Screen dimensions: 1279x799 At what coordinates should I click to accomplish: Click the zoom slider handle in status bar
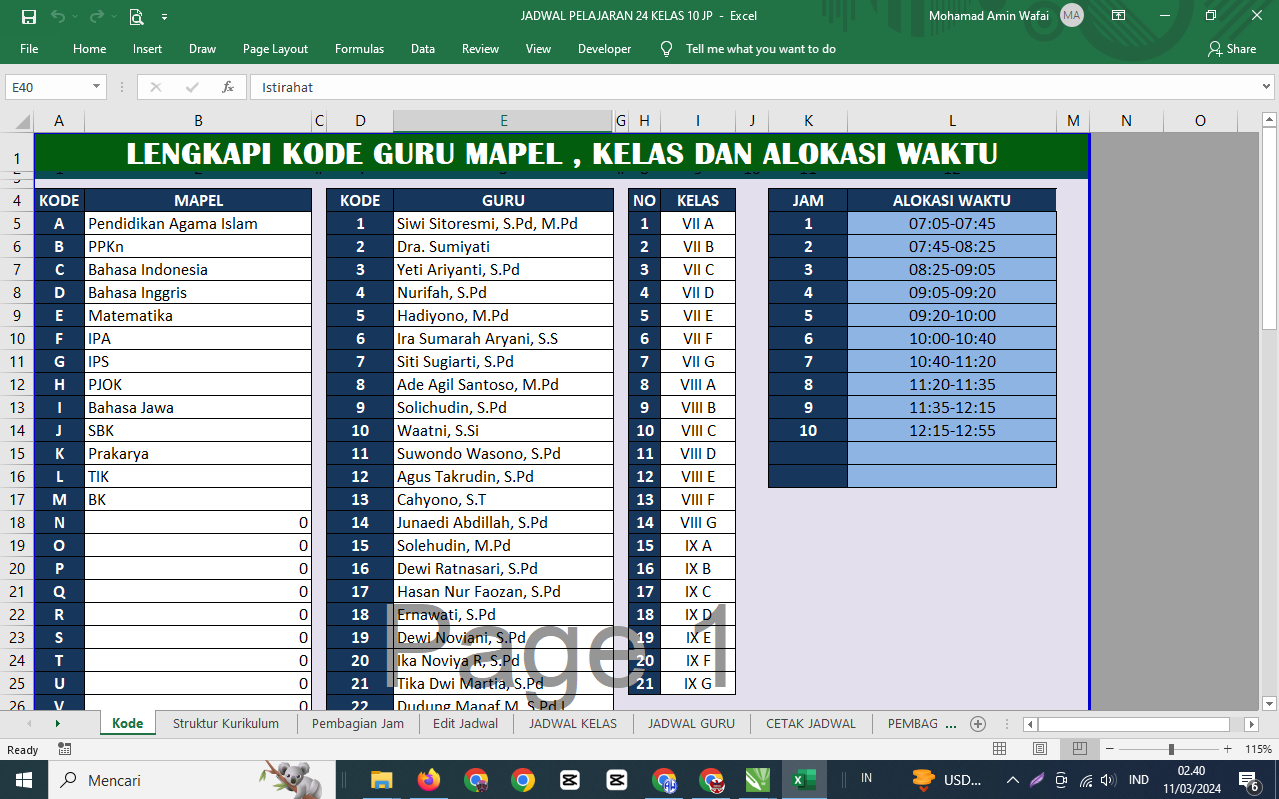point(1171,749)
